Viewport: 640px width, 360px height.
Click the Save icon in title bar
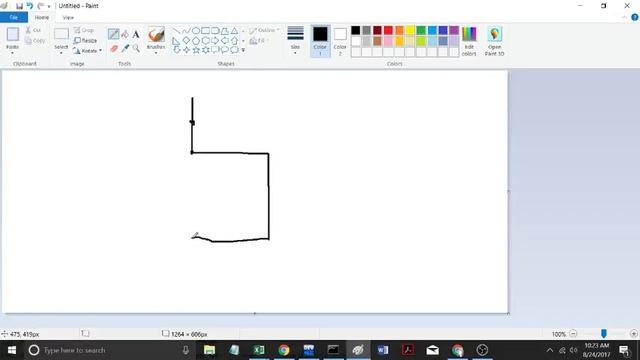[19, 6]
